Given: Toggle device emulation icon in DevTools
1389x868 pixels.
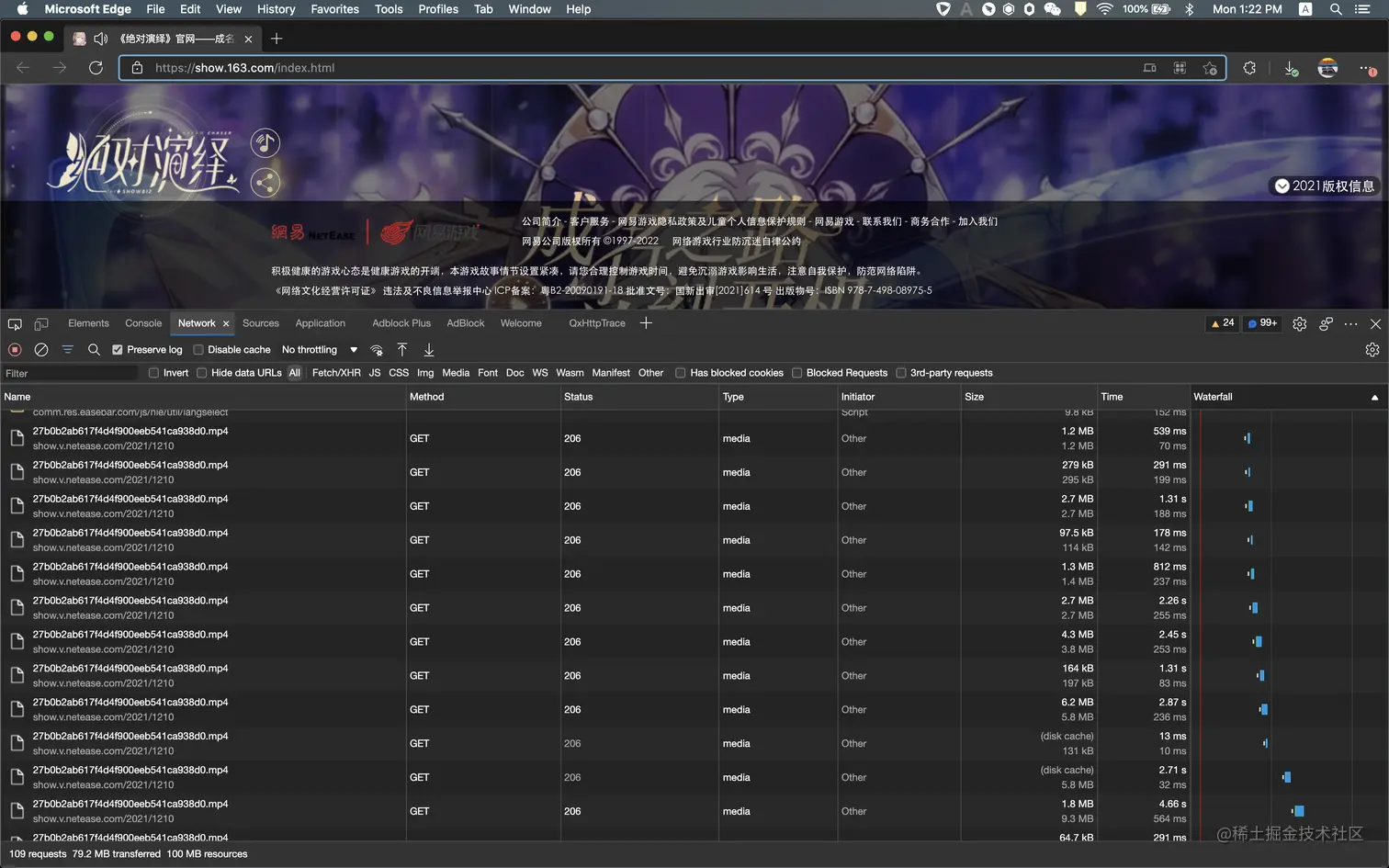Looking at the screenshot, I should click(x=41, y=323).
